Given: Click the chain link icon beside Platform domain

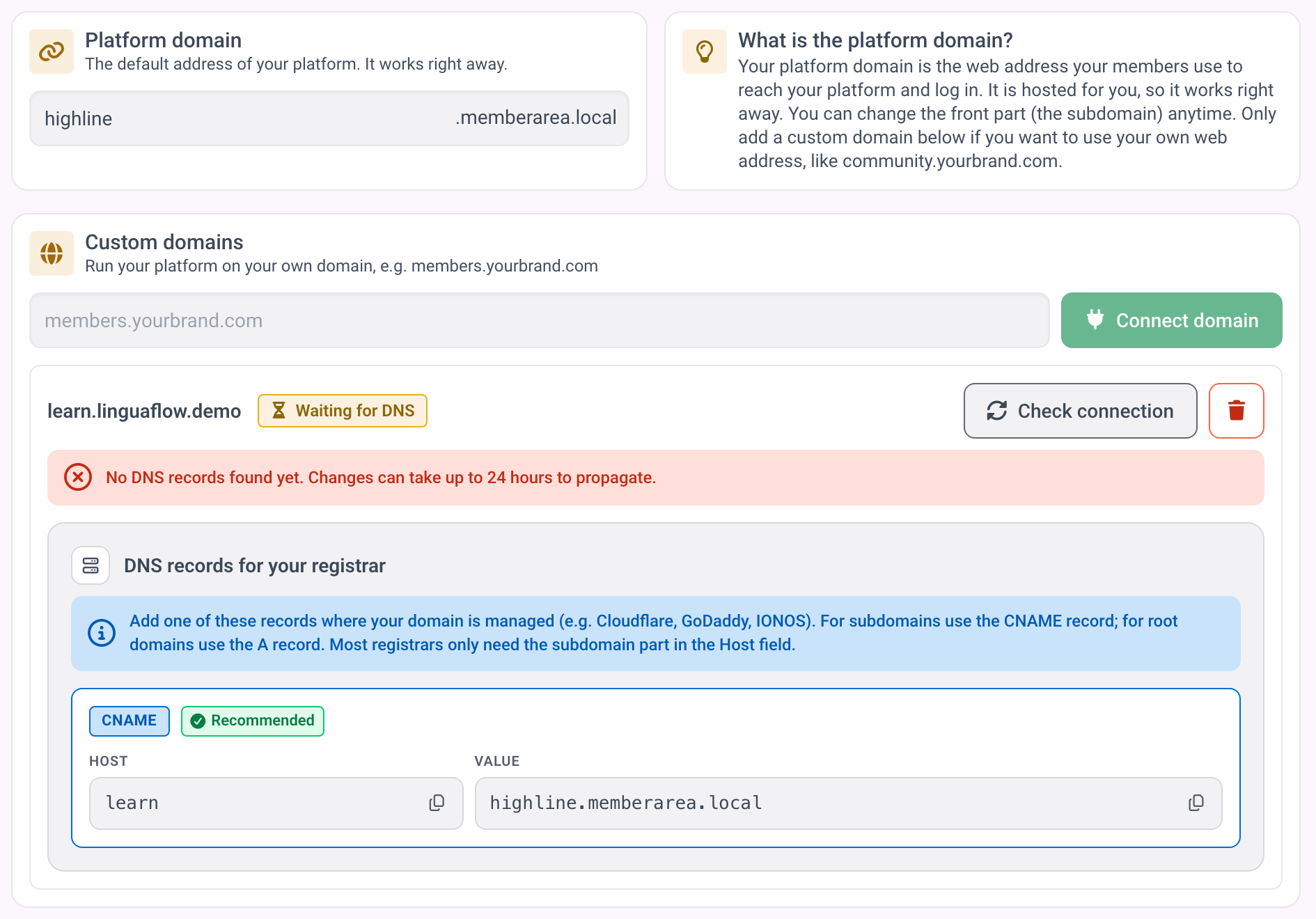Looking at the screenshot, I should [x=52, y=52].
